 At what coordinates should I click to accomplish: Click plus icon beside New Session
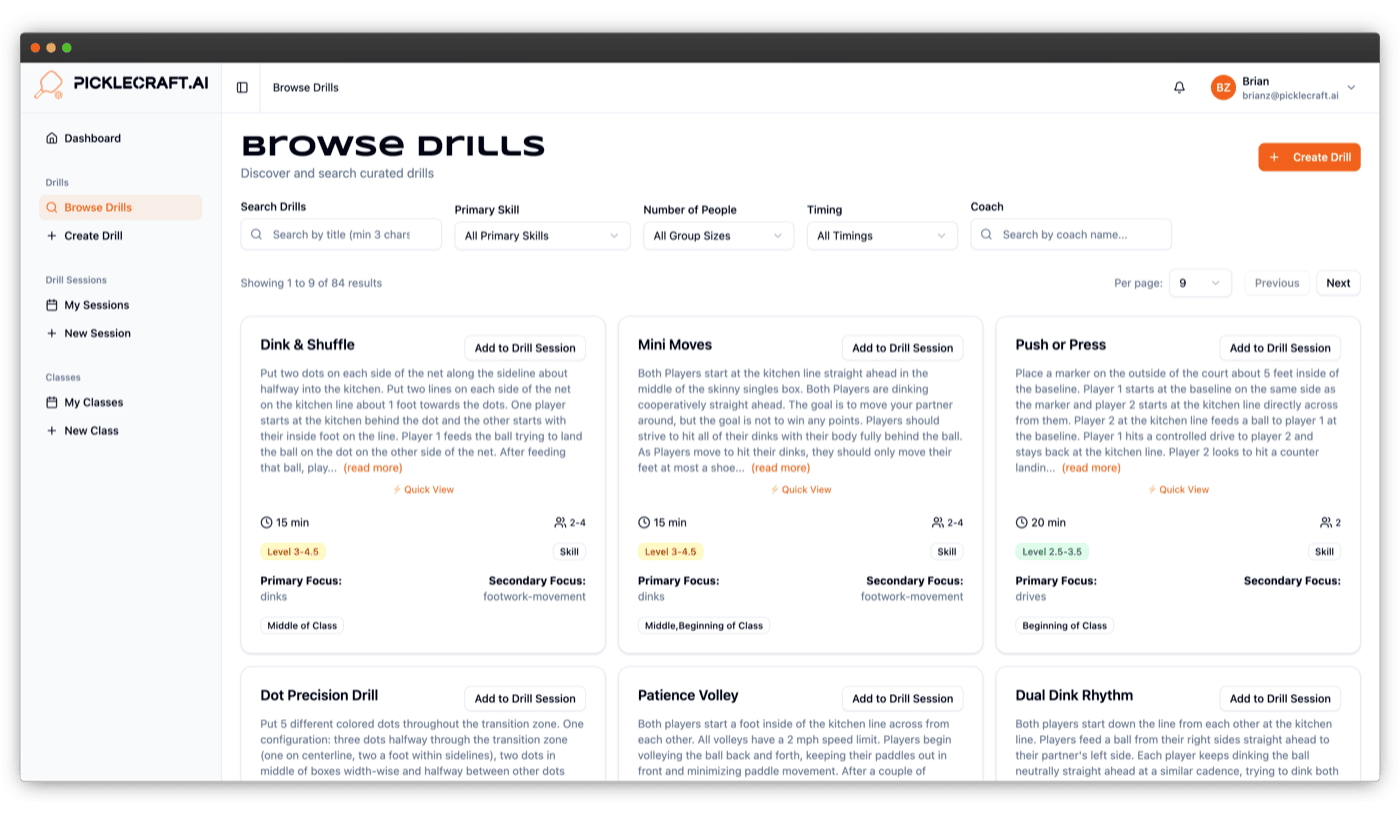click(52, 333)
